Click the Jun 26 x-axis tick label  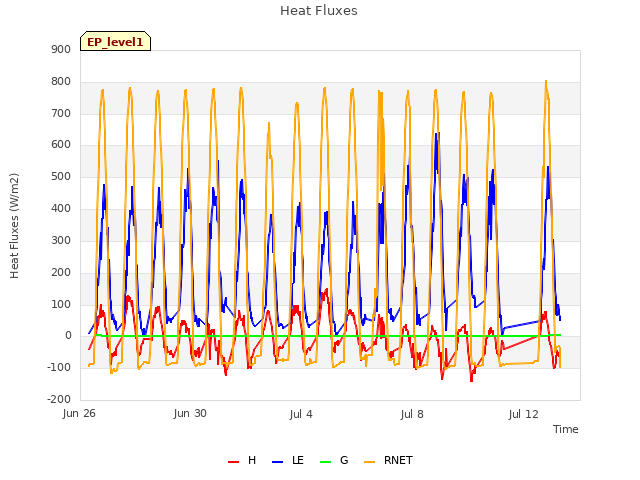click(x=79, y=414)
